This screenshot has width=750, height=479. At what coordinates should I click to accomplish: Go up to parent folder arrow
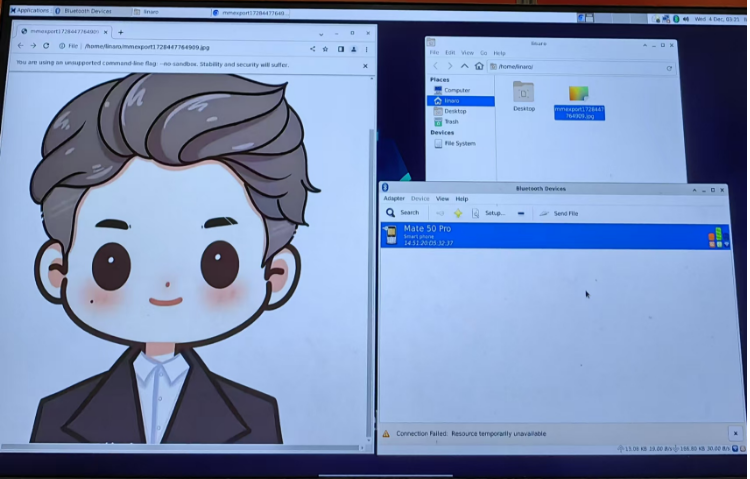click(464, 67)
